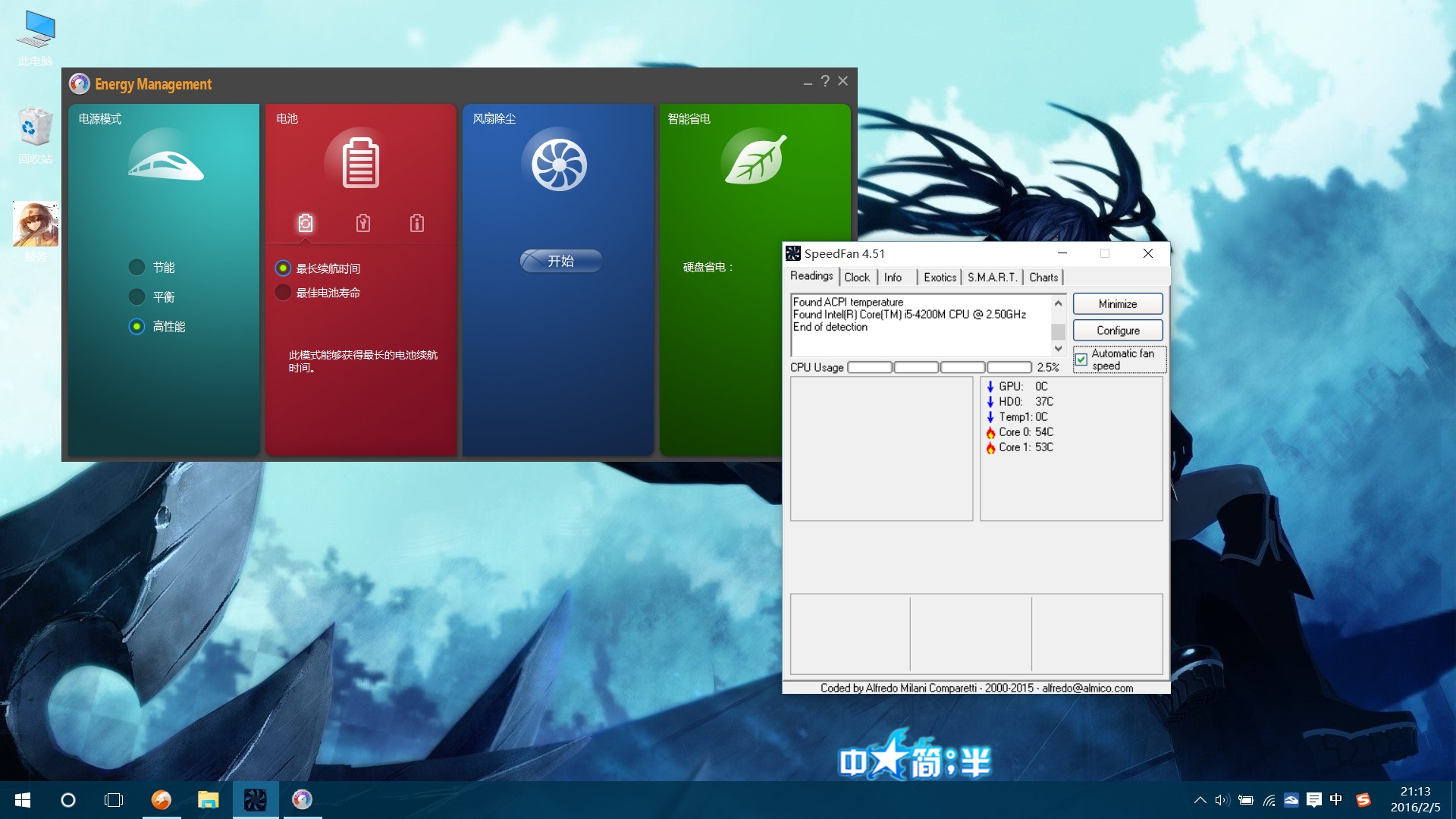1456x819 pixels.
Task: Open Energy Management help question mark
Action: [x=825, y=81]
